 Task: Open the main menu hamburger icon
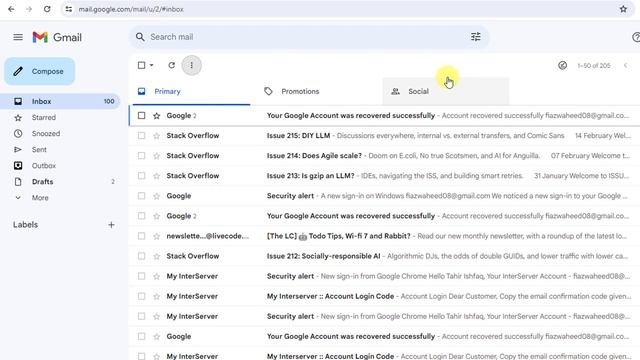18,37
